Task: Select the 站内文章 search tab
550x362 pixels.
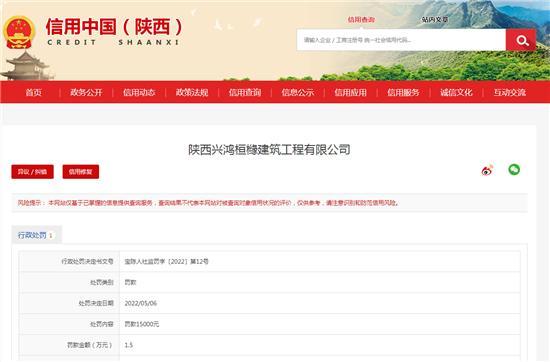Action: [x=435, y=20]
